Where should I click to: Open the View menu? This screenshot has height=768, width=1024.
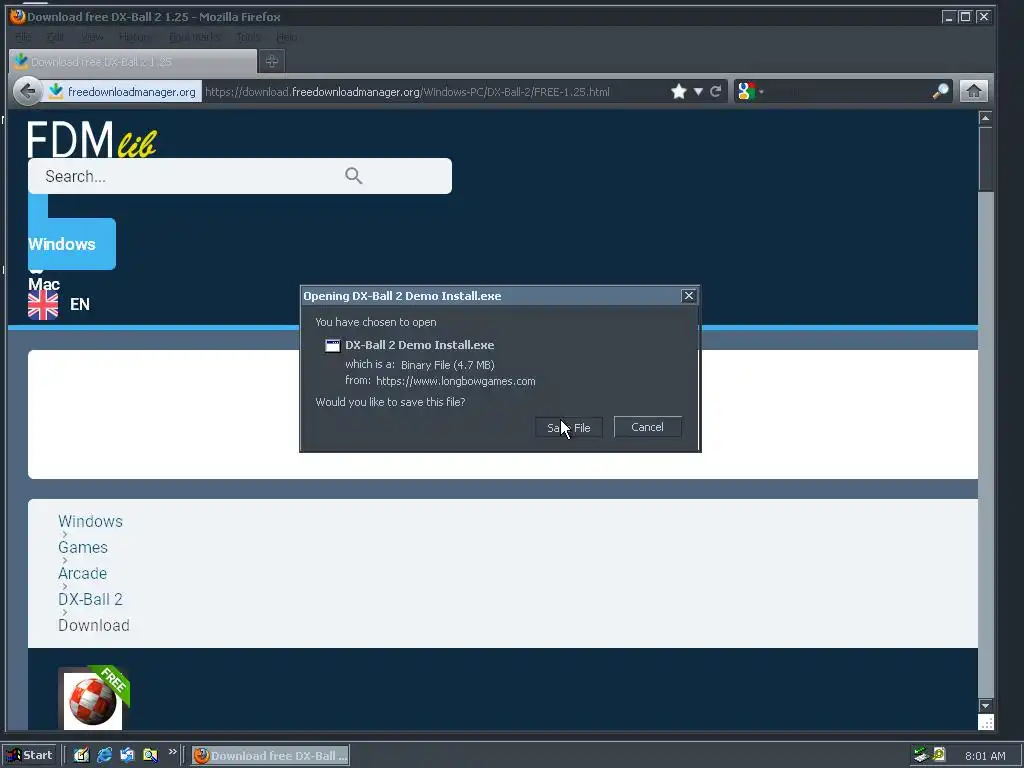[x=92, y=37]
